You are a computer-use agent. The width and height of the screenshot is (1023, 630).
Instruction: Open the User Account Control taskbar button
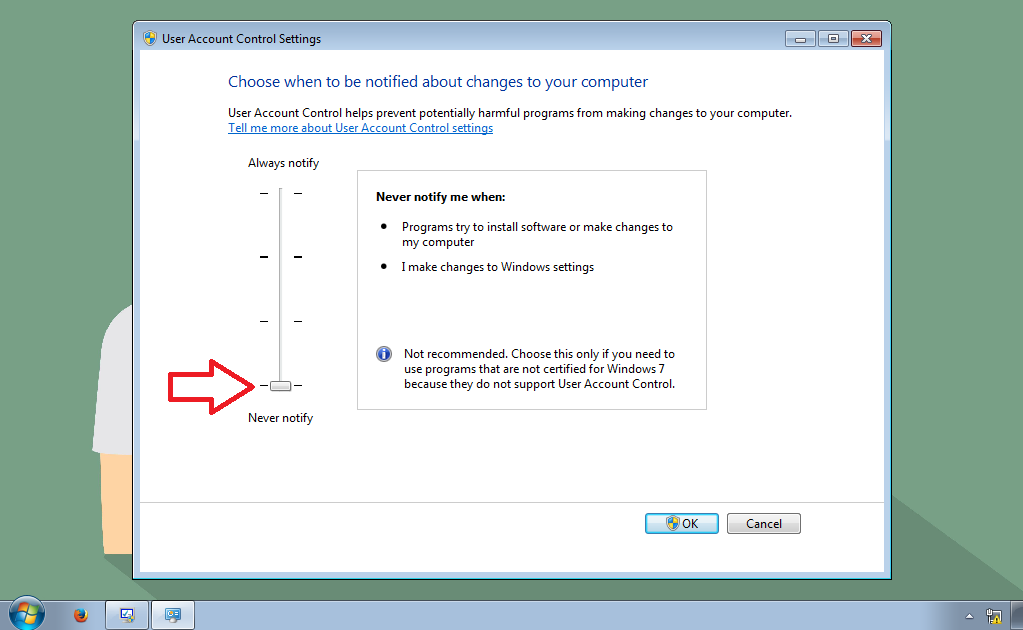[173, 615]
